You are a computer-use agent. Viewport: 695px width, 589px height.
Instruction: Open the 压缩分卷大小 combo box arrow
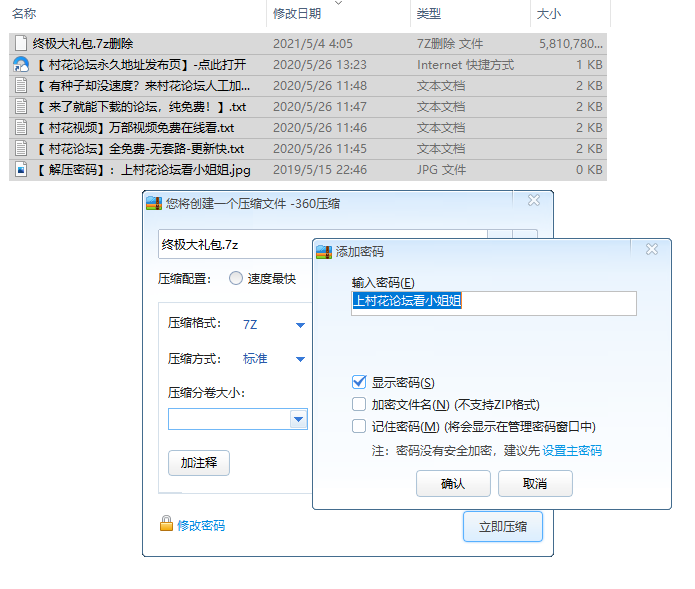(x=298, y=420)
